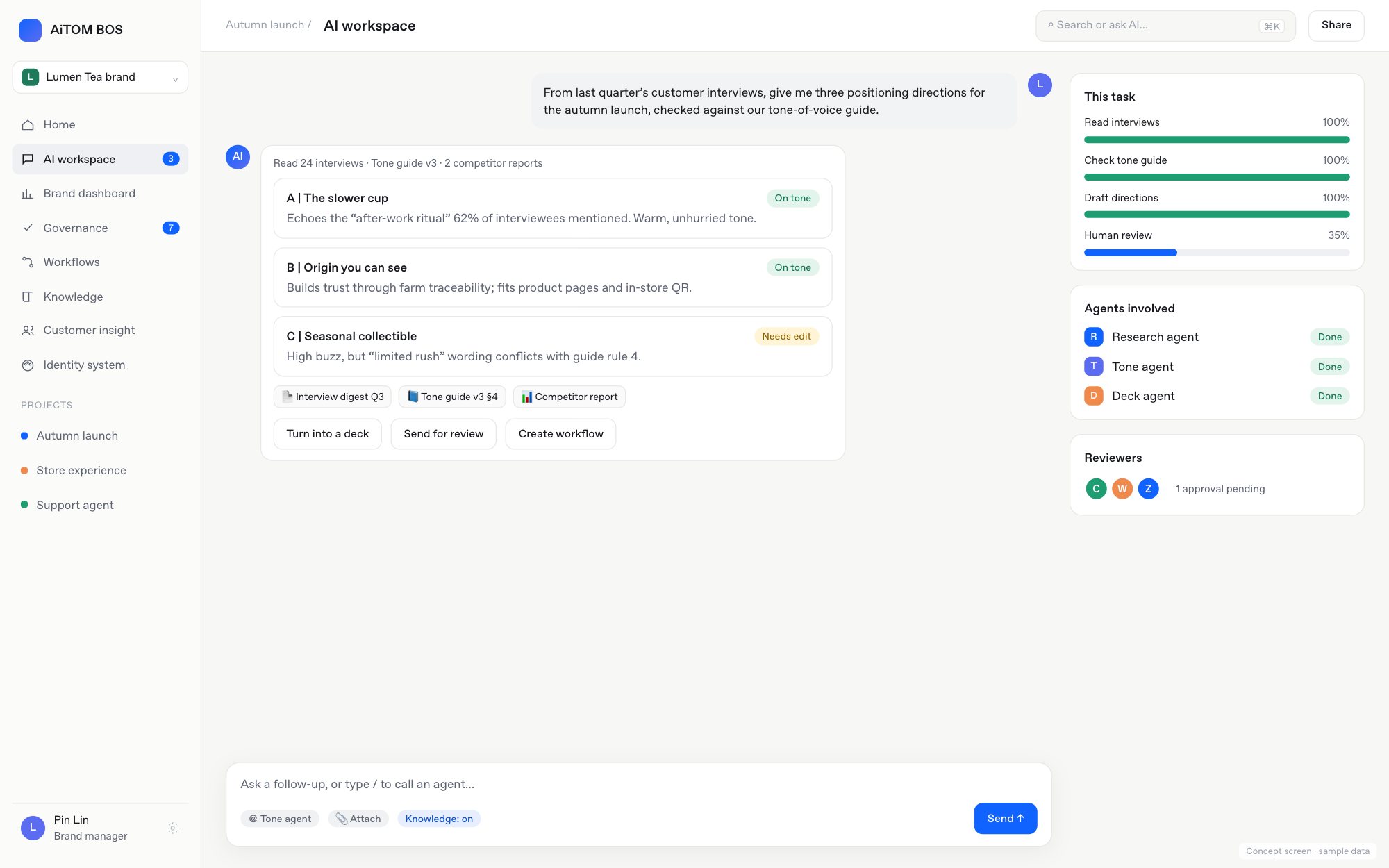Open Customer insight from the sidebar

[x=100, y=331]
